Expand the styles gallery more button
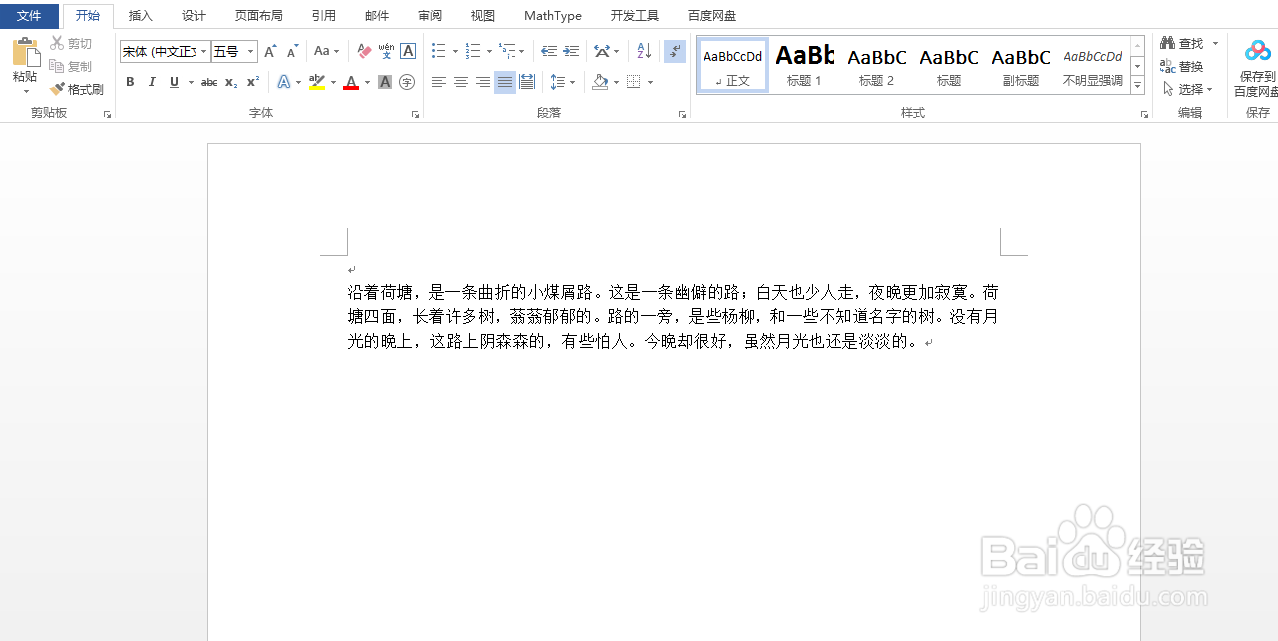Image resolution: width=1278 pixels, height=641 pixels. pyautogui.click(x=1138, y=86)
